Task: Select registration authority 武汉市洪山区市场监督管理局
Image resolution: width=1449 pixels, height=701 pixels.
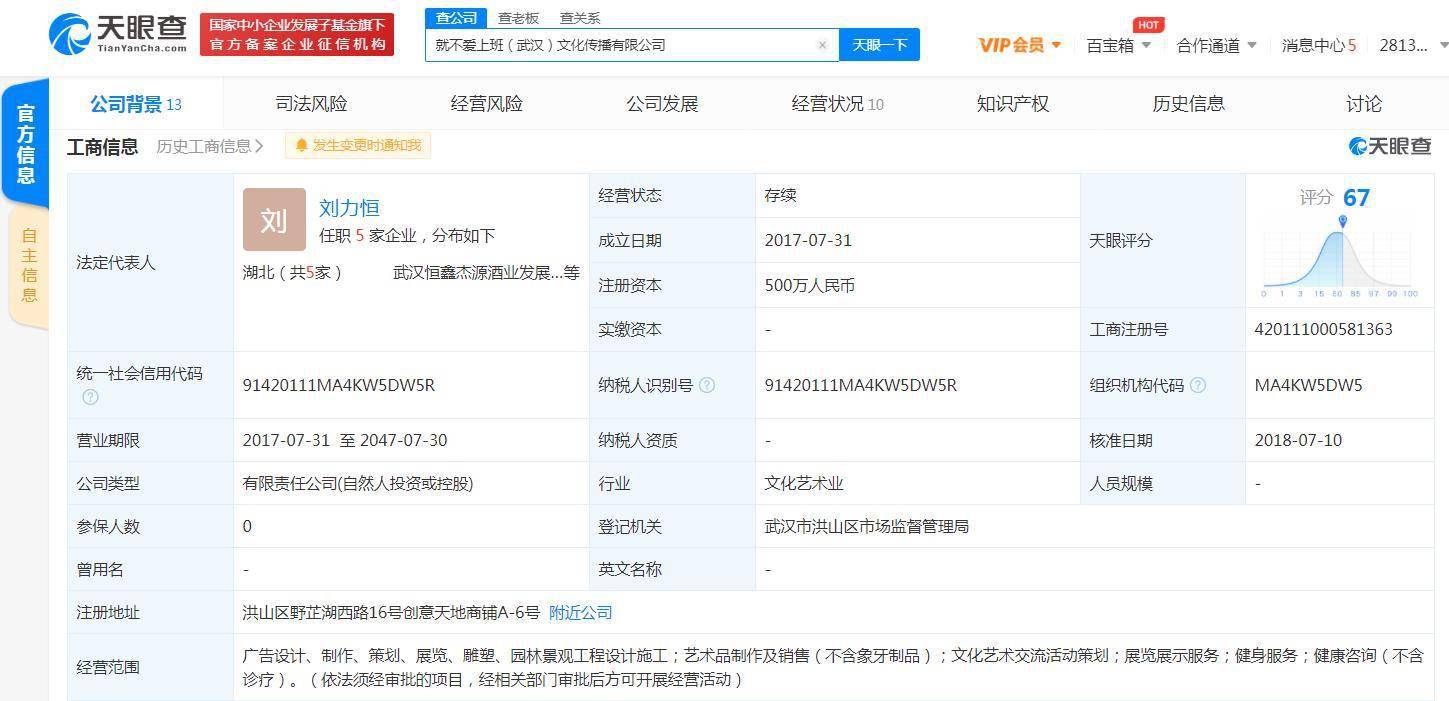Action: point(866,526)
